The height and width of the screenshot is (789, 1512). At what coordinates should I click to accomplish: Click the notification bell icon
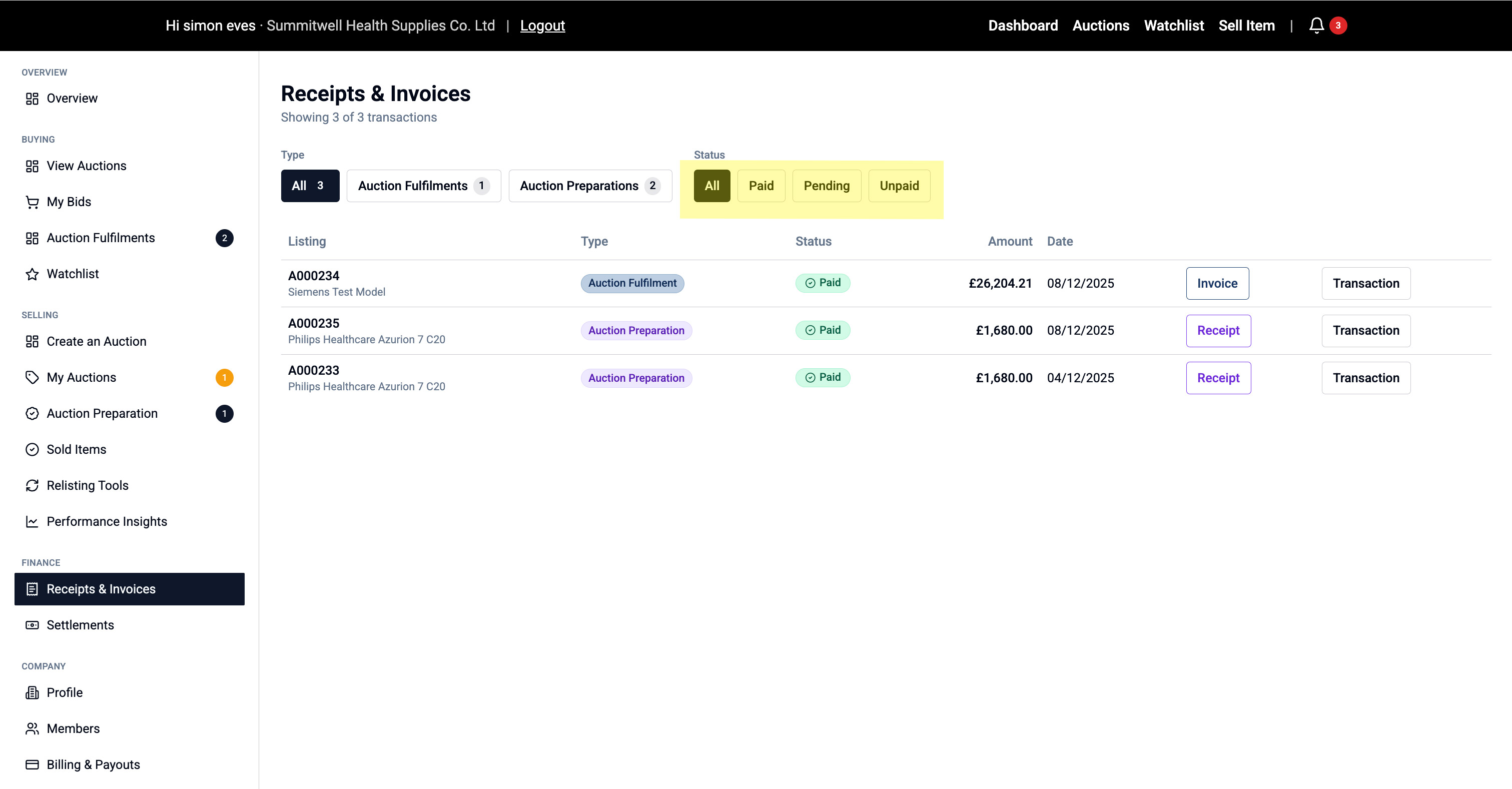click(x=1316, y=25)
